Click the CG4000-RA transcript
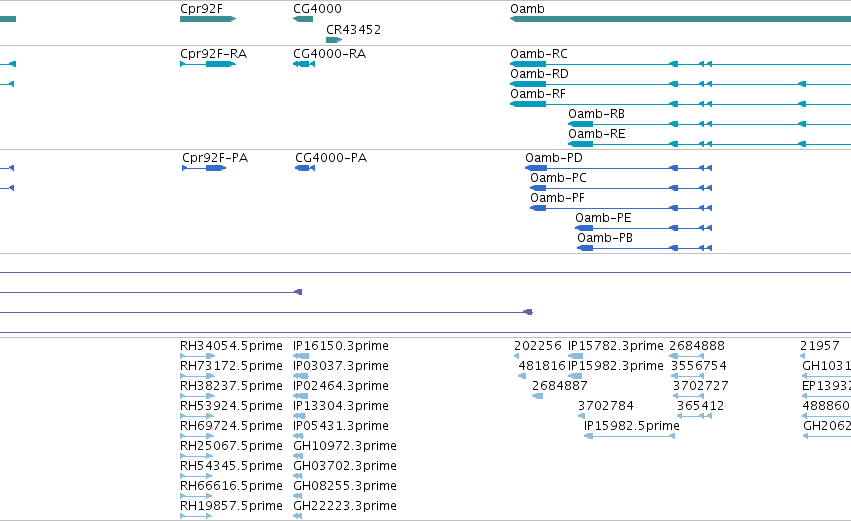 tap(304, 64)
